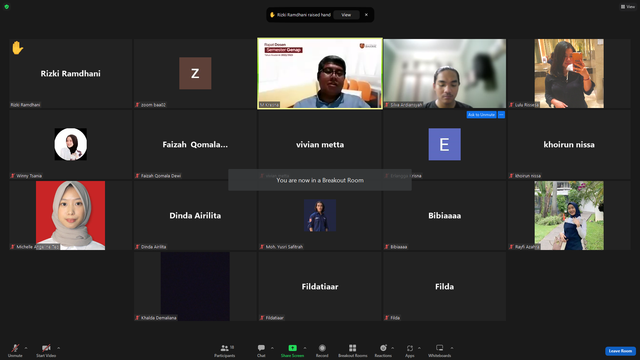The width and height of the screenshot is (640, 360).
Task: Open the View layout menu
Action: 628,7
